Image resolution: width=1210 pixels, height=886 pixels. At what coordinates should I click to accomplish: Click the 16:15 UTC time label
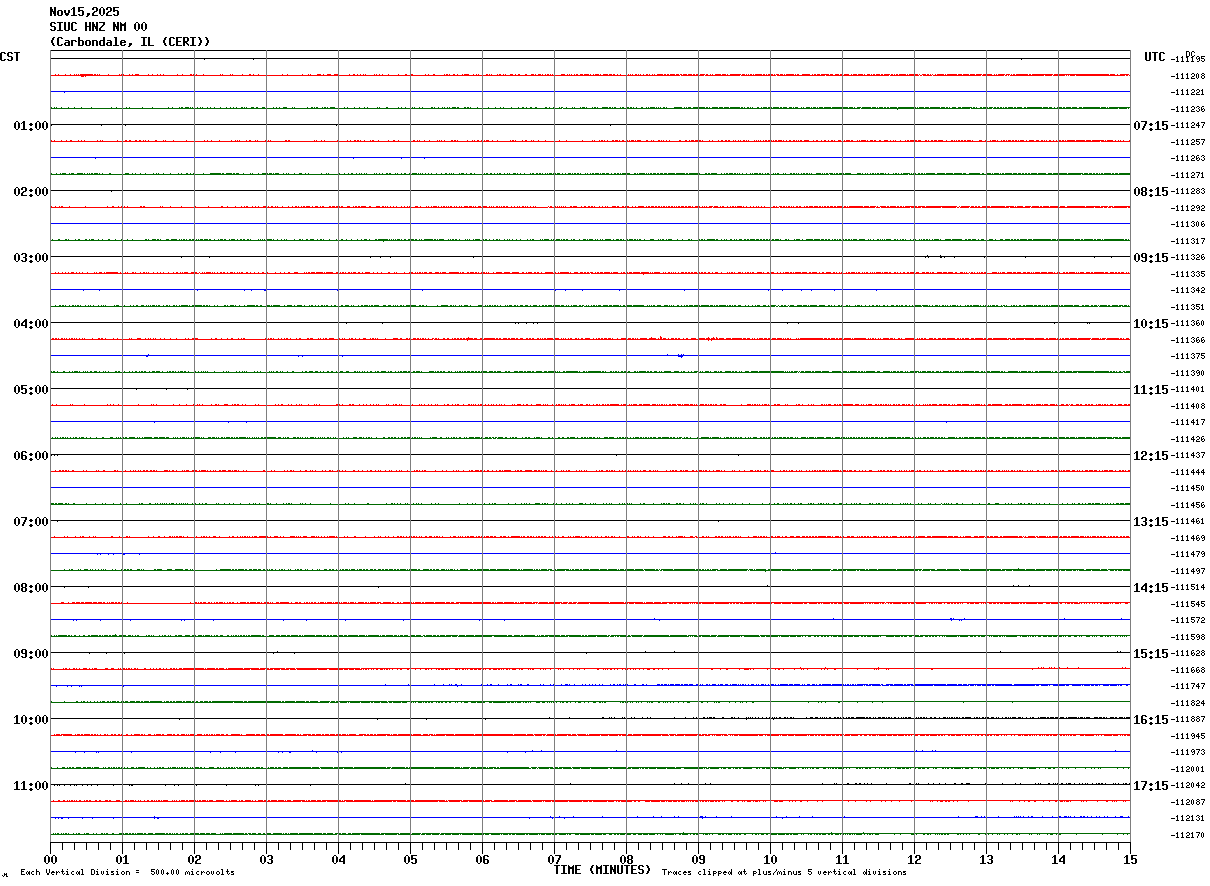tap(1150, 720)
